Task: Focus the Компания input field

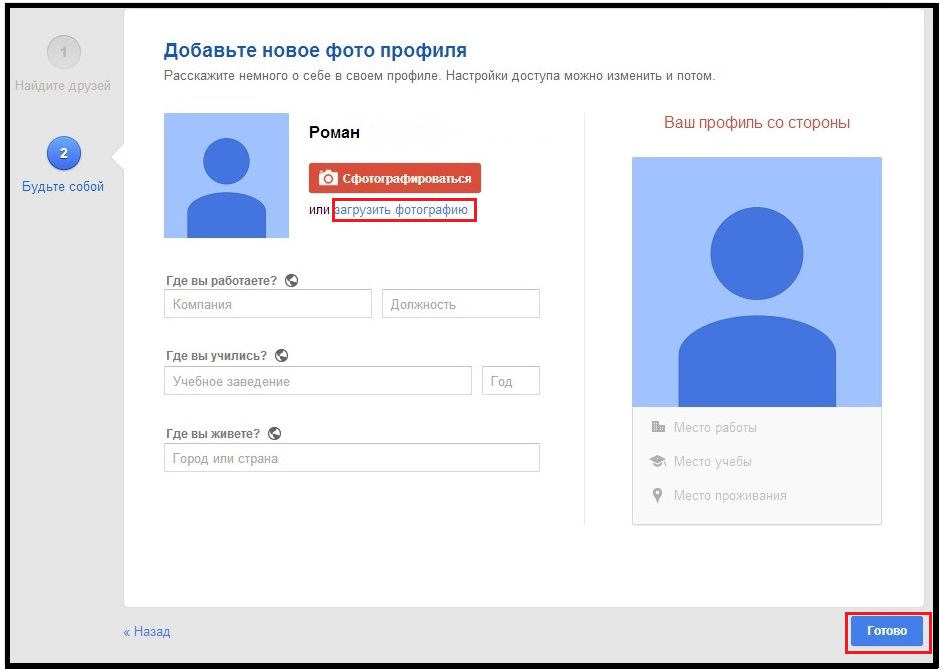Action: point(268,303)
